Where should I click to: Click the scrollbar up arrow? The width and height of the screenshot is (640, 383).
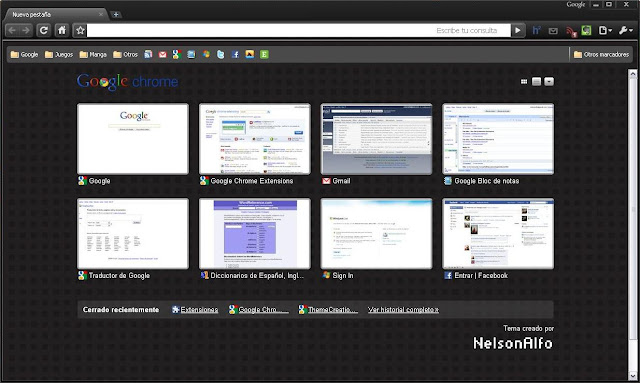click(x=633, y=74)
